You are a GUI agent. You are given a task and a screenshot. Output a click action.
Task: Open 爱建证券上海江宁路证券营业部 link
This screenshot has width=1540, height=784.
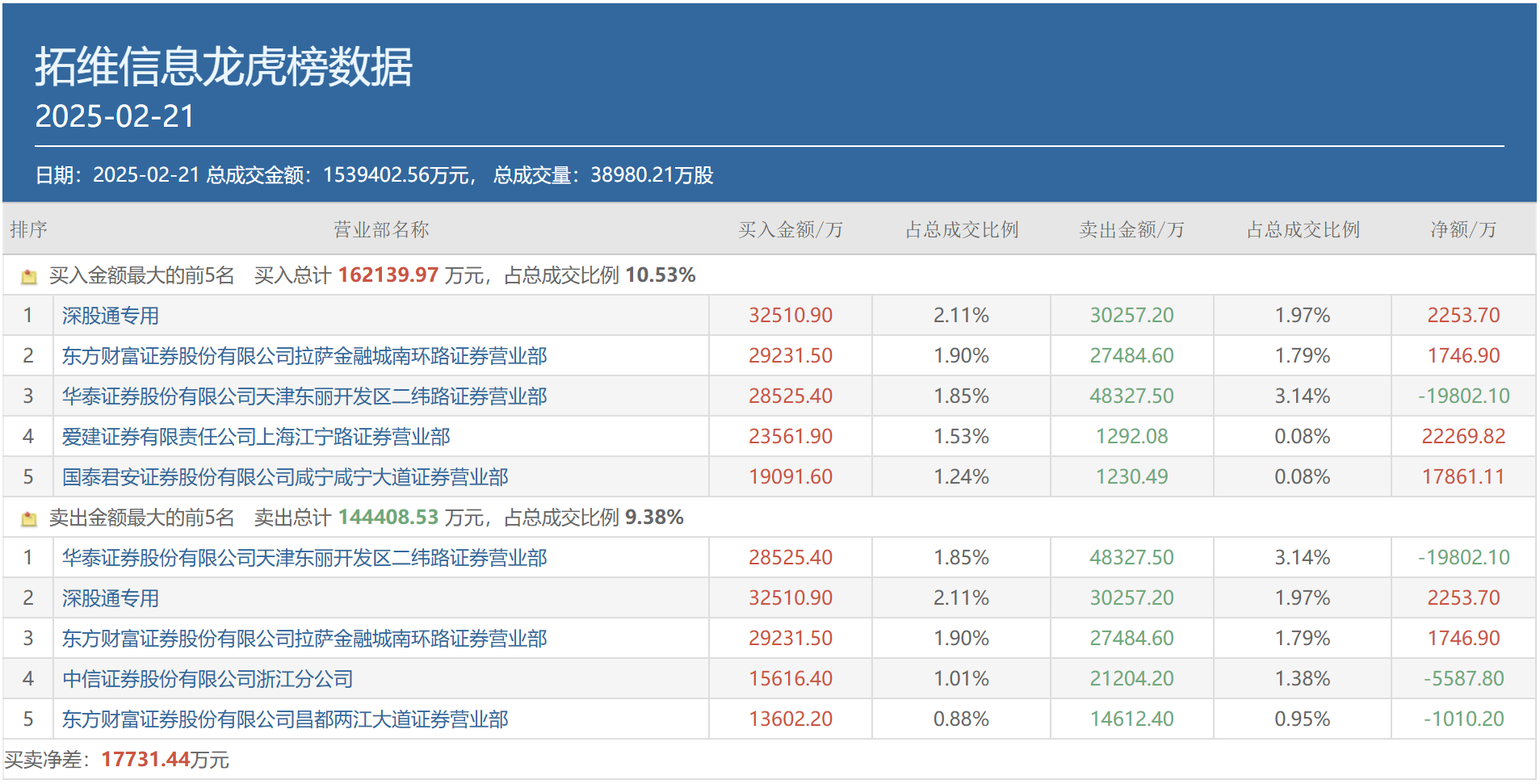click(x=256, y=437)
